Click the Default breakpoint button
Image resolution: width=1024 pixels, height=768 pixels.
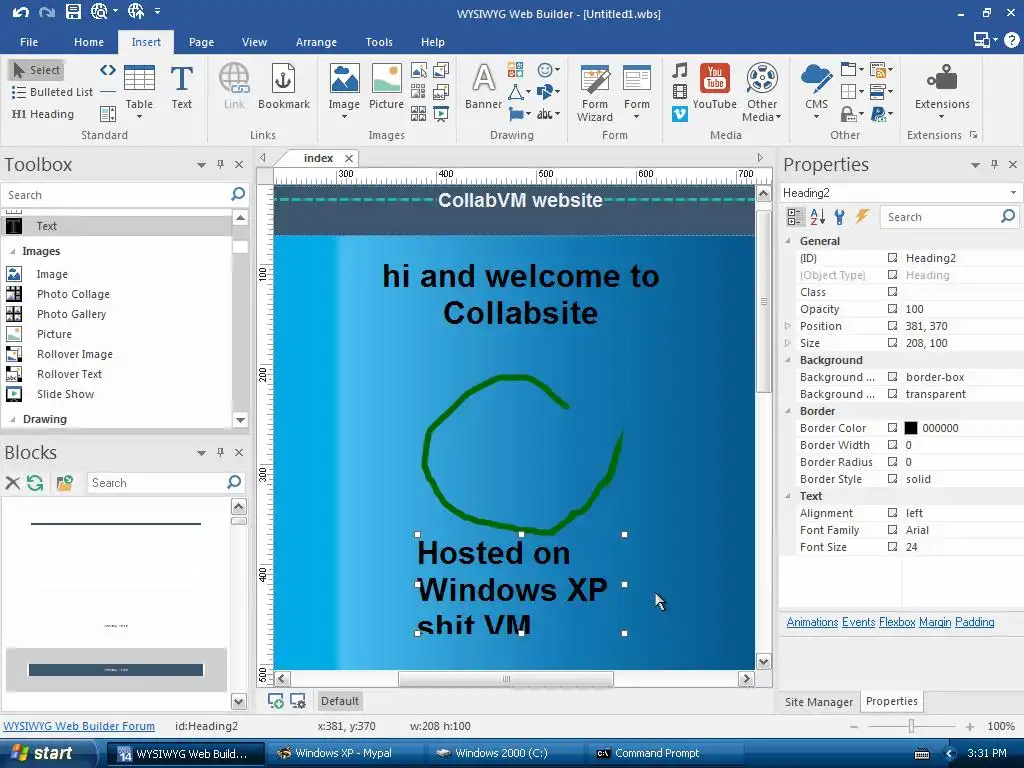pyautogui.click(x=340, y=701)
